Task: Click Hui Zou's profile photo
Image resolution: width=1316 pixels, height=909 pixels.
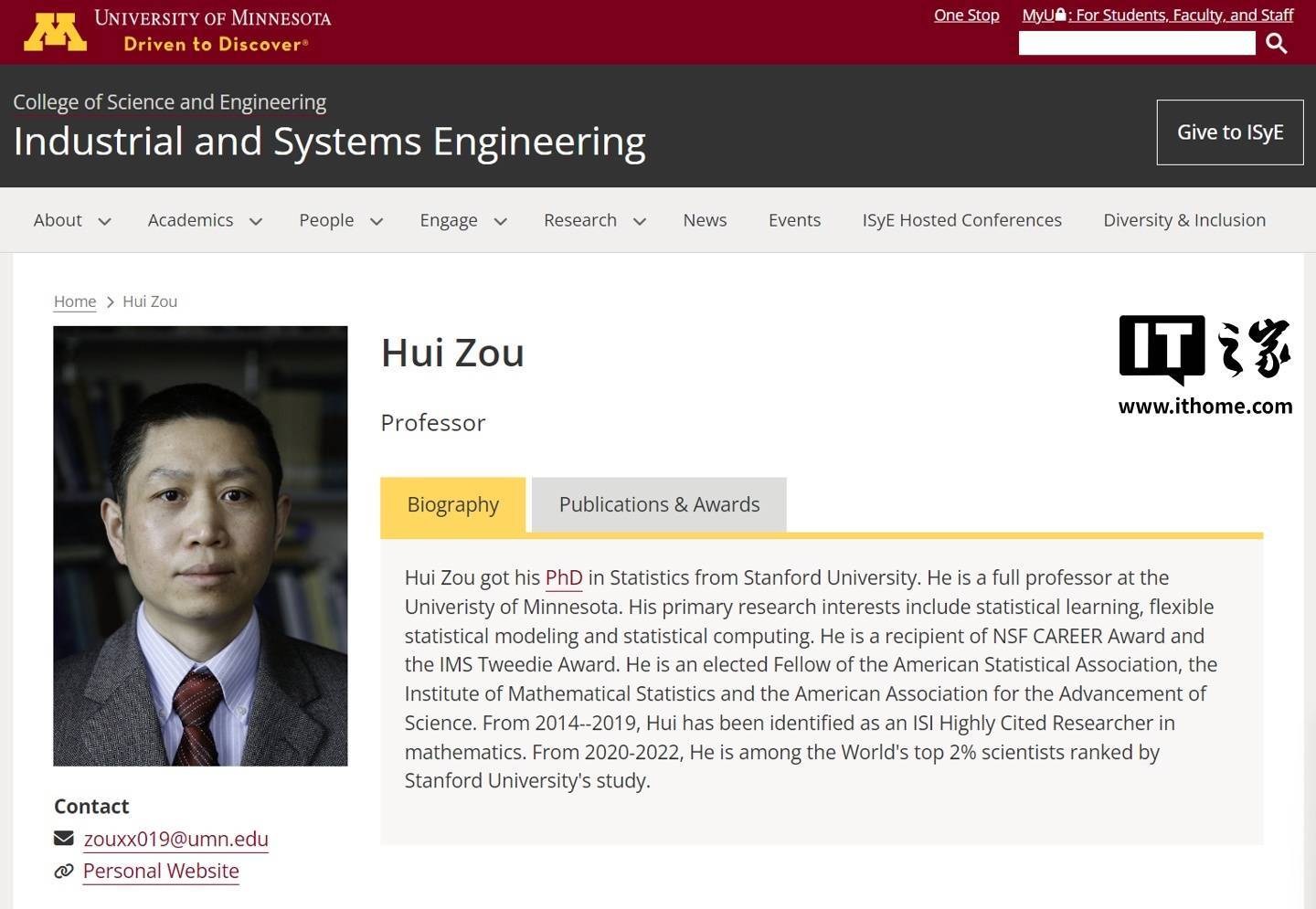Action: (x=200, y=545)
